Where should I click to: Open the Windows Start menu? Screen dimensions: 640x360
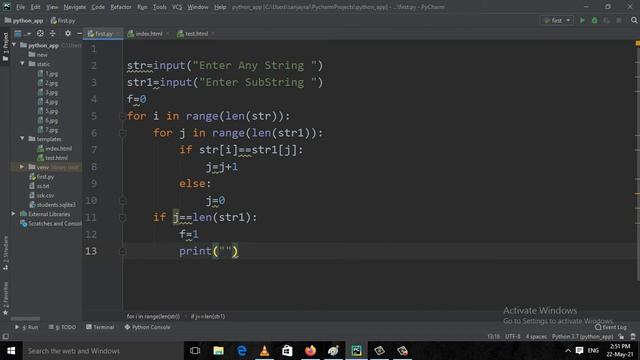[11, 351]
